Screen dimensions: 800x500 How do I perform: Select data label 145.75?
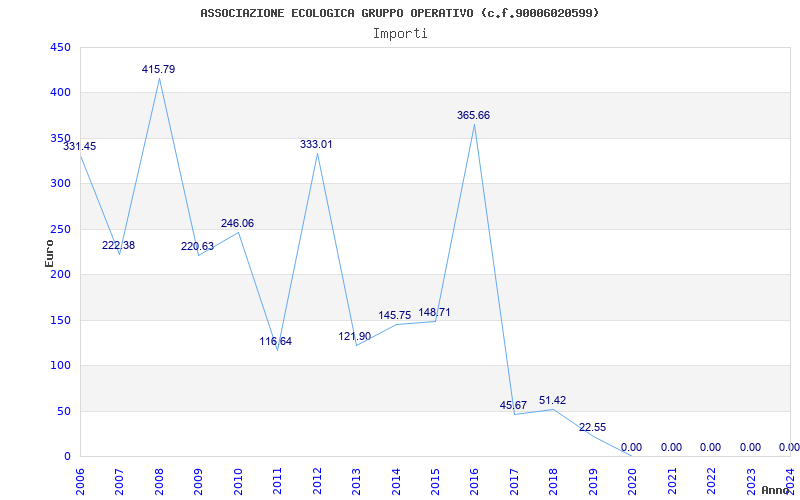coord(394,316)
